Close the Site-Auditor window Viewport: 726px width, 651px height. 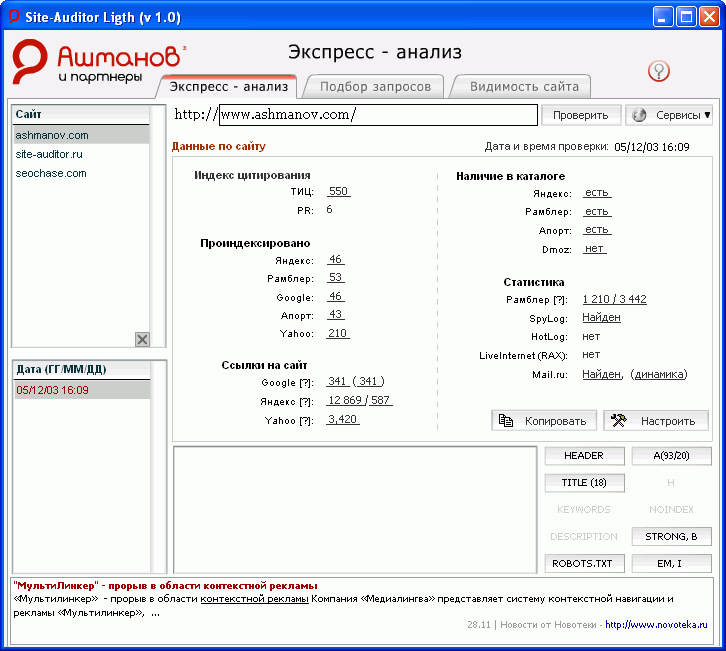pos(709,17)
